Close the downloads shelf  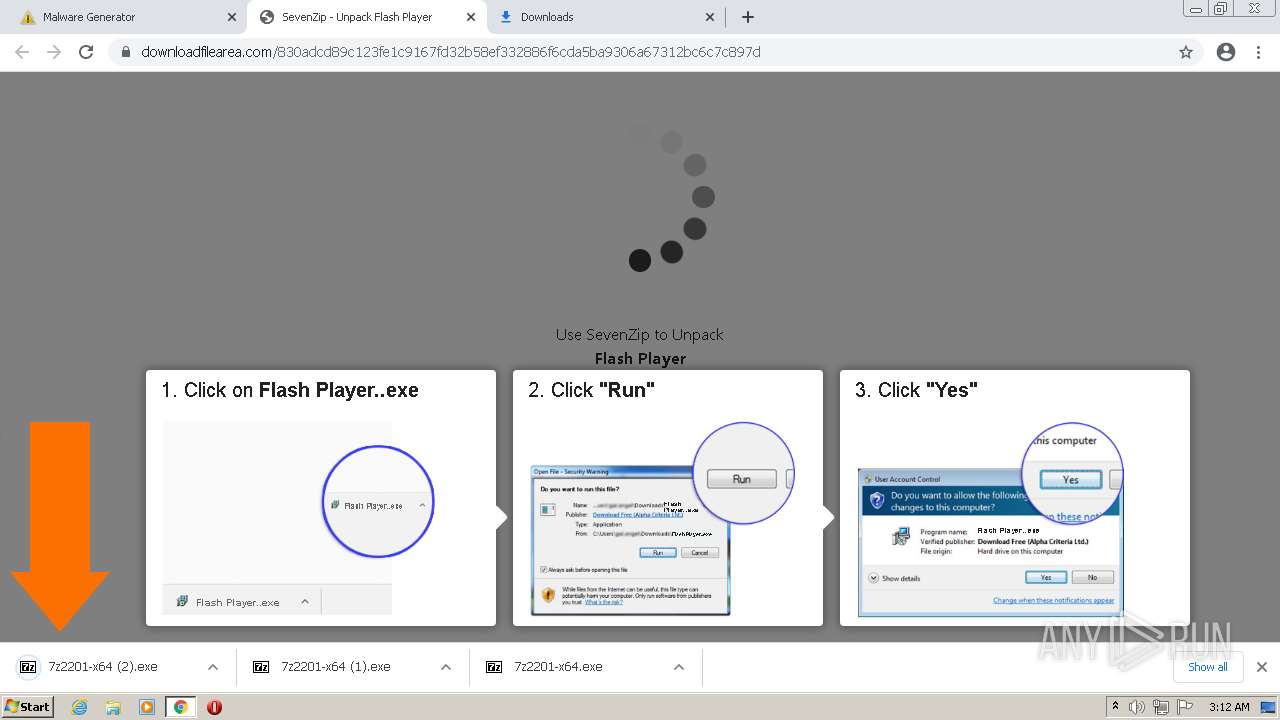point(1262,667)
